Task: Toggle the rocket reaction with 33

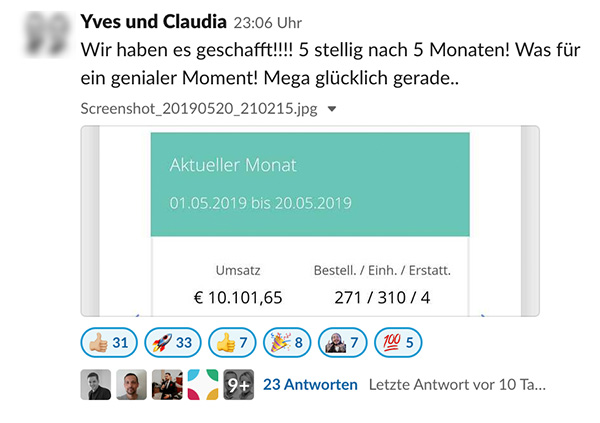Action: coord(173,343)
